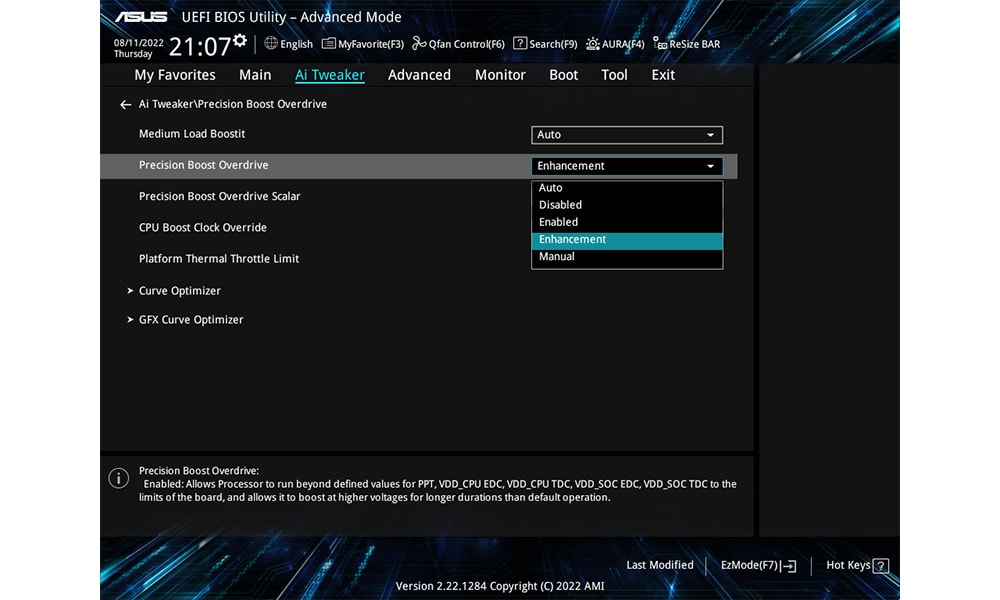Click Last Modified in the footer
The image size is (1000, 600).
(x=659, y=565)
